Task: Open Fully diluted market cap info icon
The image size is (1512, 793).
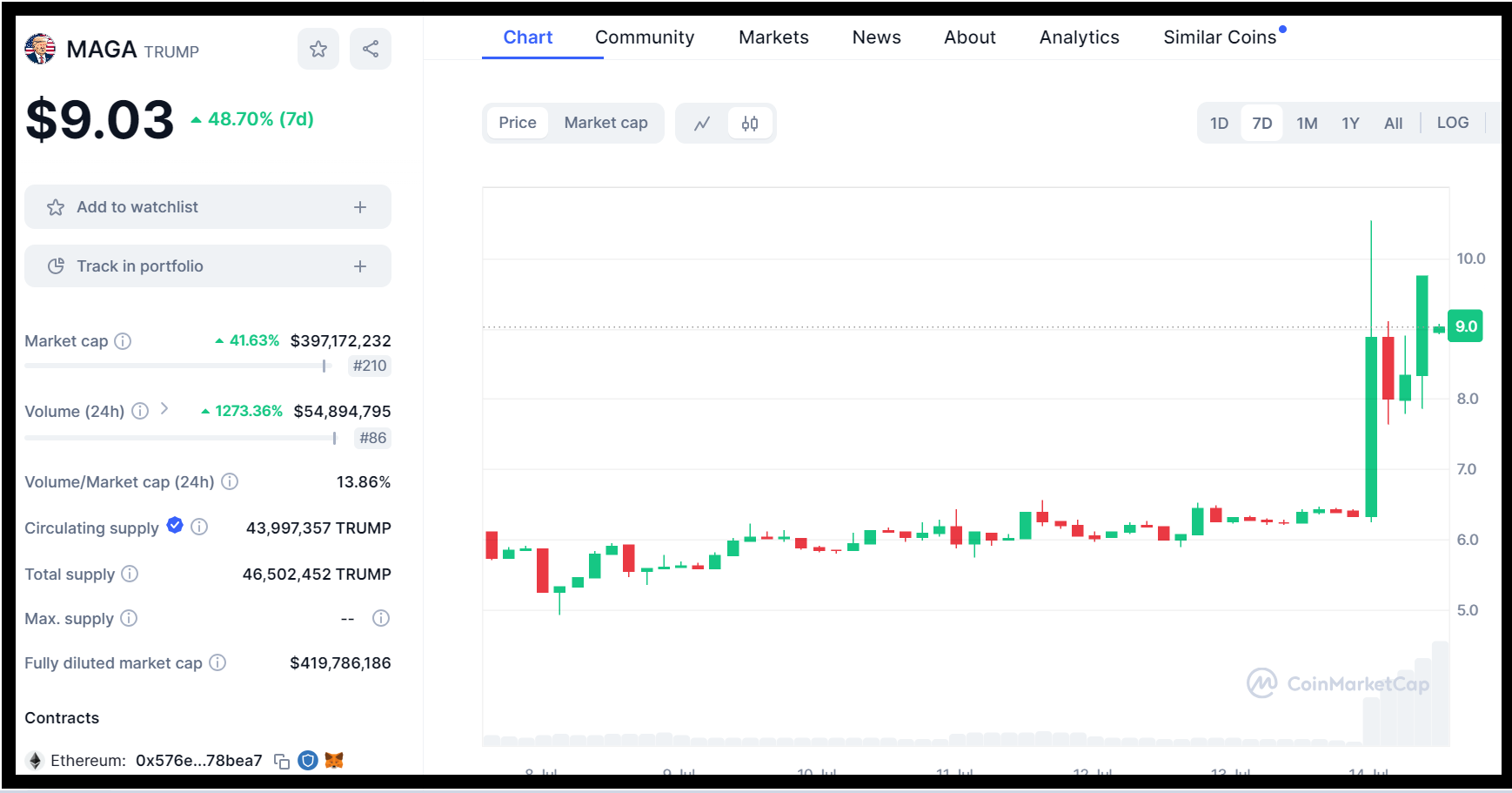Action: coord(217,662)
